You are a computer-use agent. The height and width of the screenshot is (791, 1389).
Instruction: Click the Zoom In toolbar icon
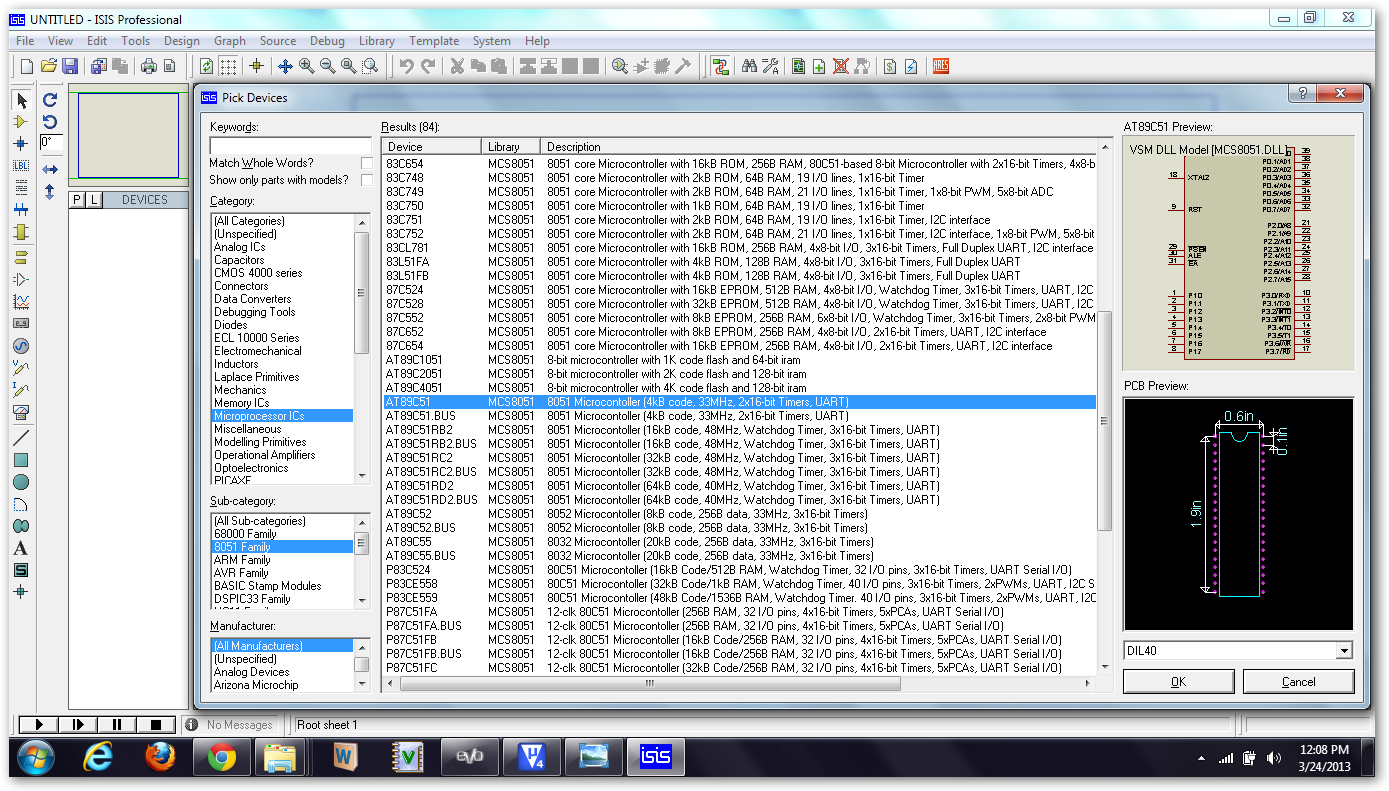(304, 66)
